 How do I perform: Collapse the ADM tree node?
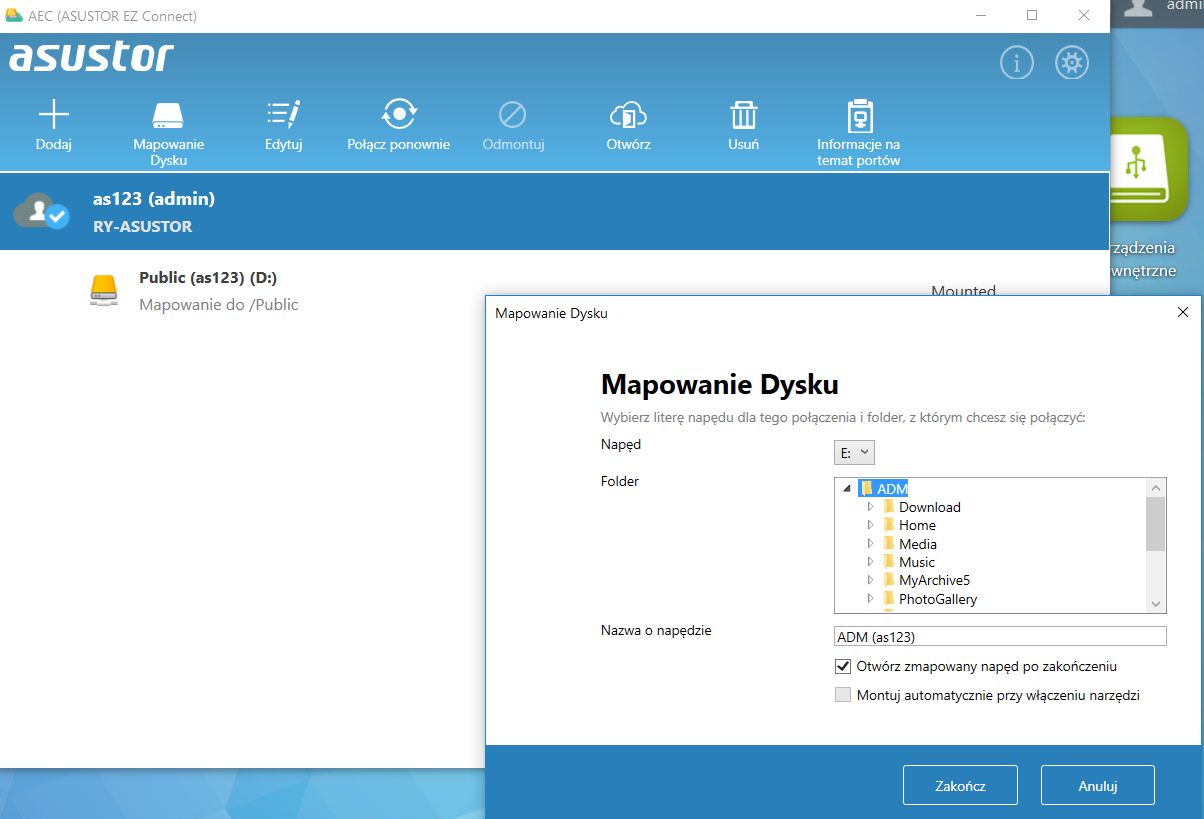(848, 489)
